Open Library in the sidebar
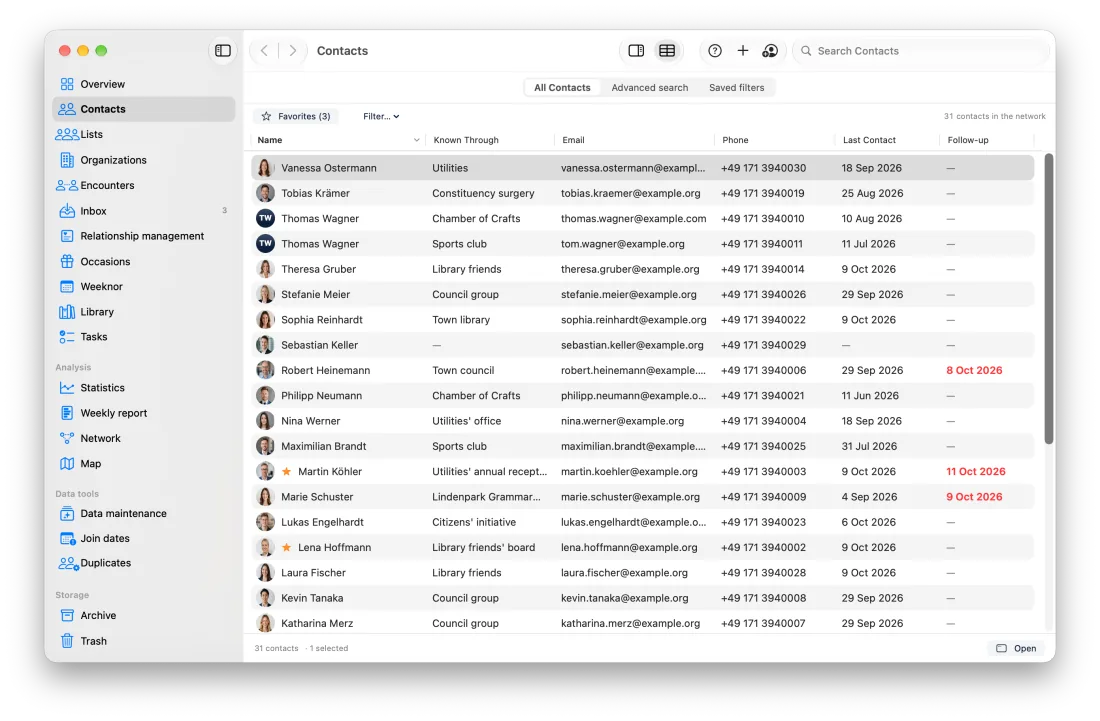This screenshot has width=1100, height=721. 144,312
